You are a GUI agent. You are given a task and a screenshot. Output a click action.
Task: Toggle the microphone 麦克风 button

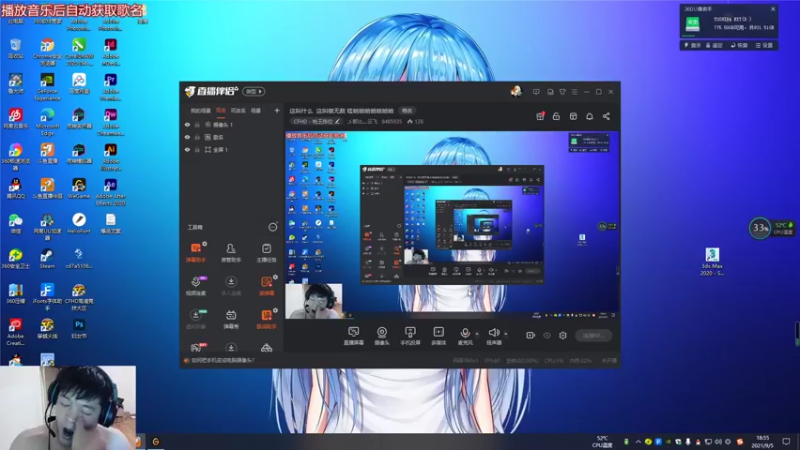(465, 336)
